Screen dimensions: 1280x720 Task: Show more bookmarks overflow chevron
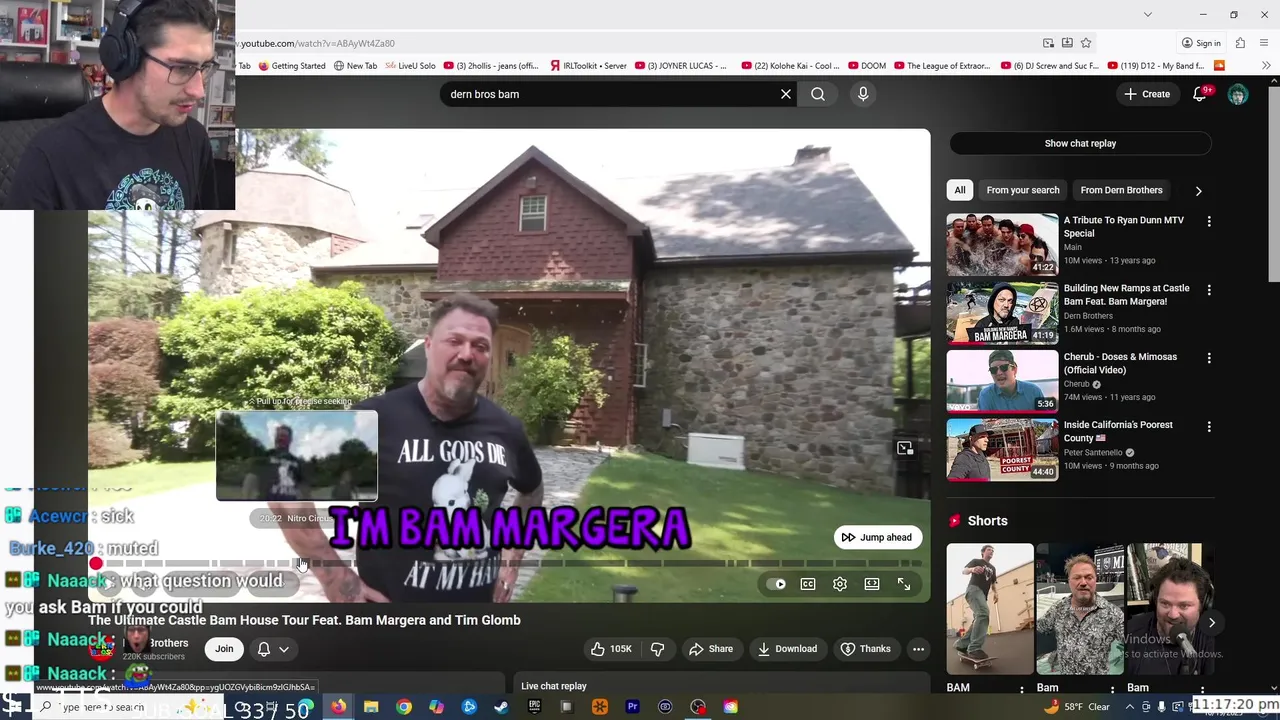click(x=1266, y=66)
